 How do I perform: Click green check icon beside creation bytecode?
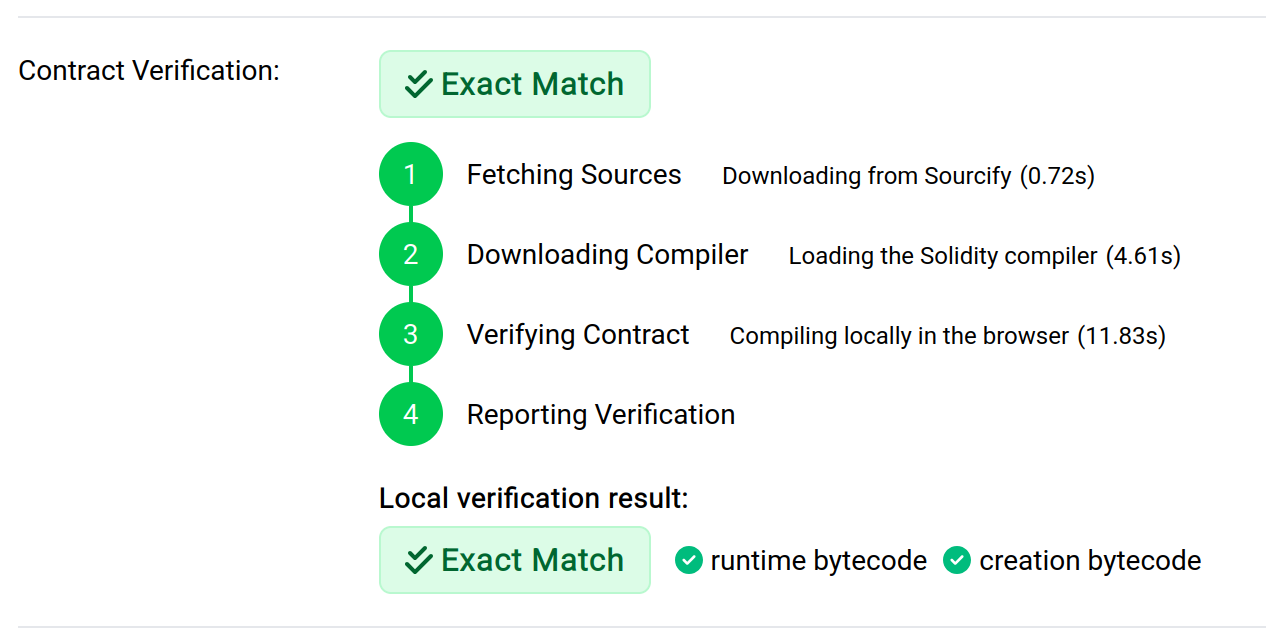point(957,561)
